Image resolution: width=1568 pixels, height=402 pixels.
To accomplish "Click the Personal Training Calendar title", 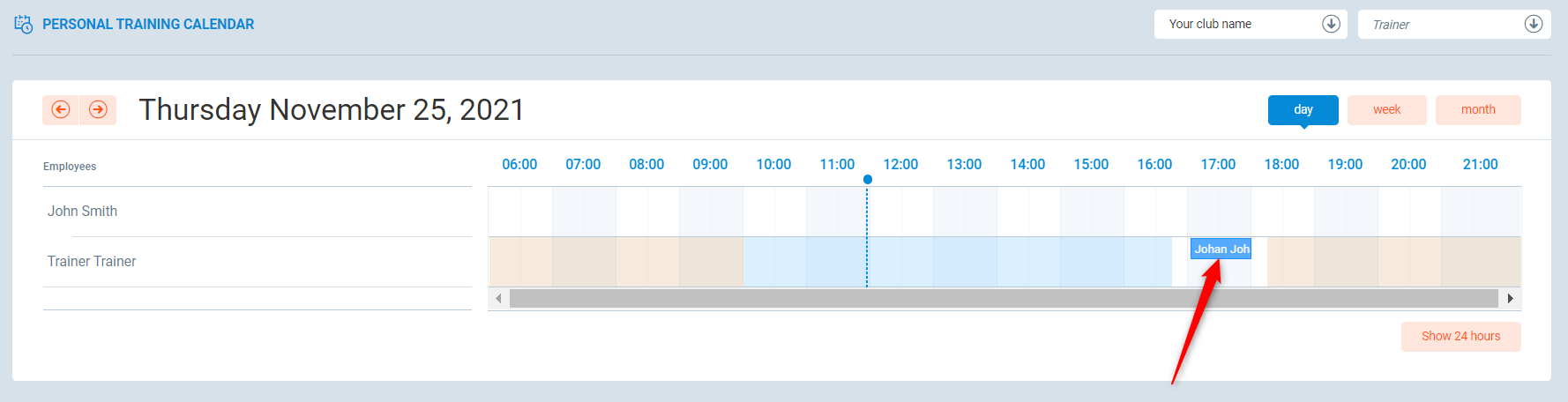I will click(x=148, y=25).
